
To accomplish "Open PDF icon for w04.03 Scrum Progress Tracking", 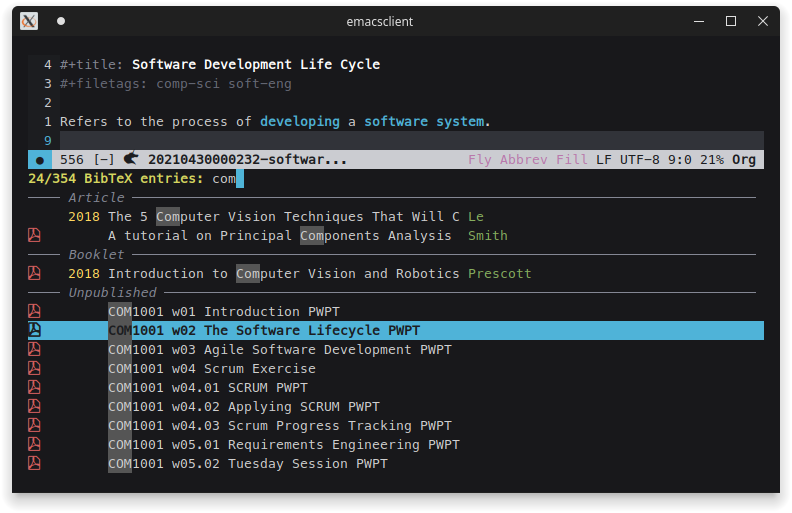I will tap(34, 425).
